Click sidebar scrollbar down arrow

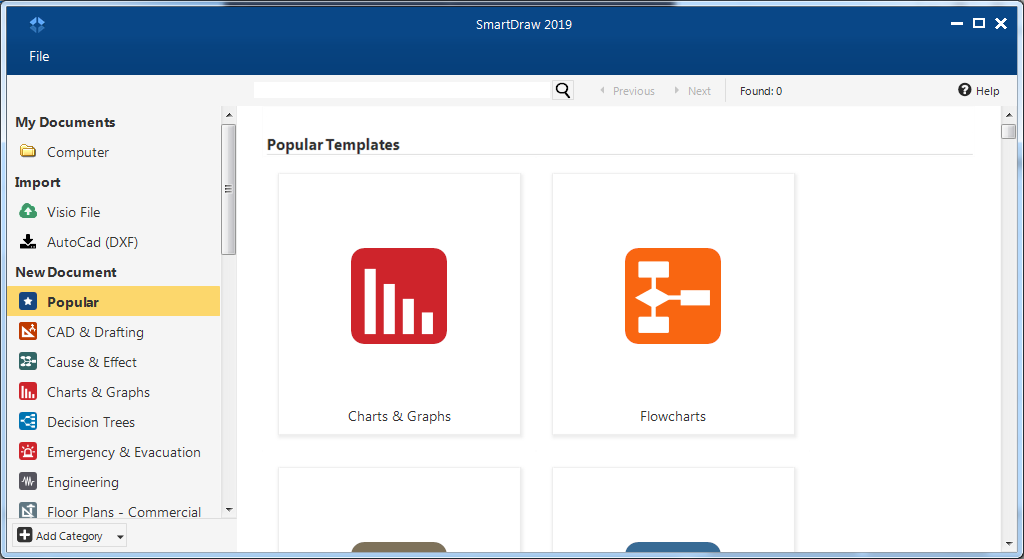(x=229, y=510)
